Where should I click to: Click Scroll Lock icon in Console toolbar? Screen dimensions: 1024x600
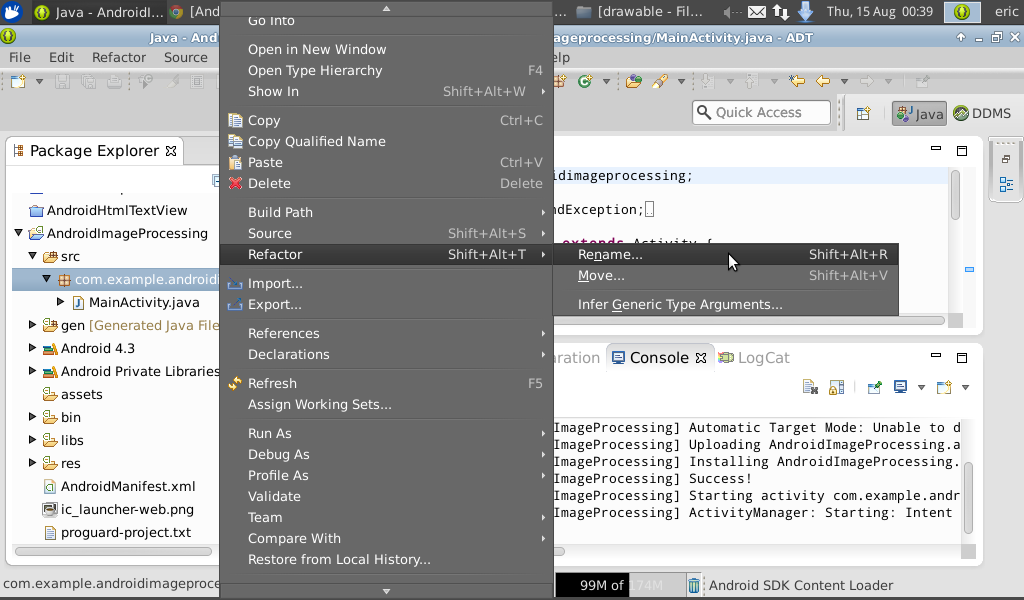837,388
